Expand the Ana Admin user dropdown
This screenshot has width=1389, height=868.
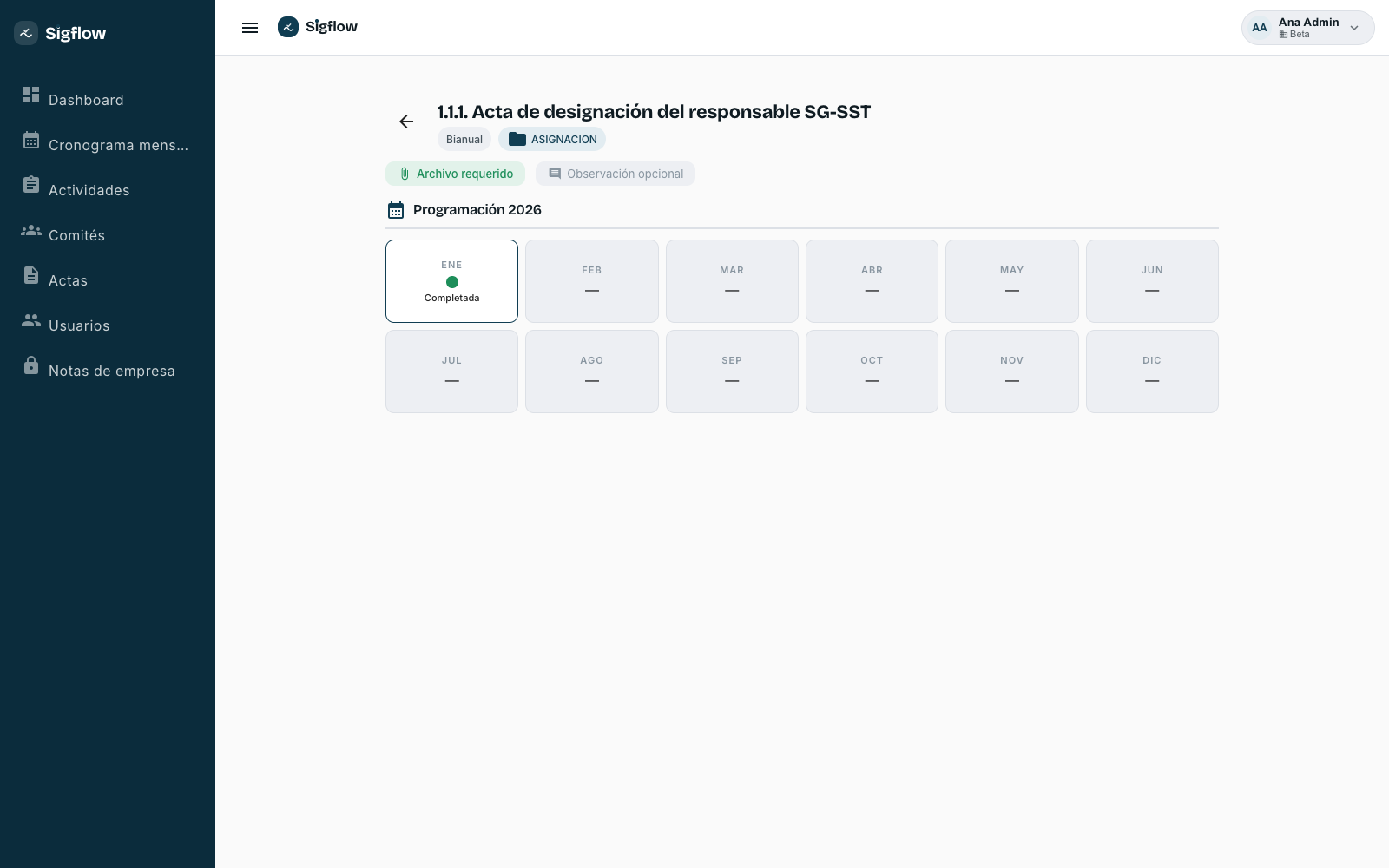click(x=1307, y=28)
